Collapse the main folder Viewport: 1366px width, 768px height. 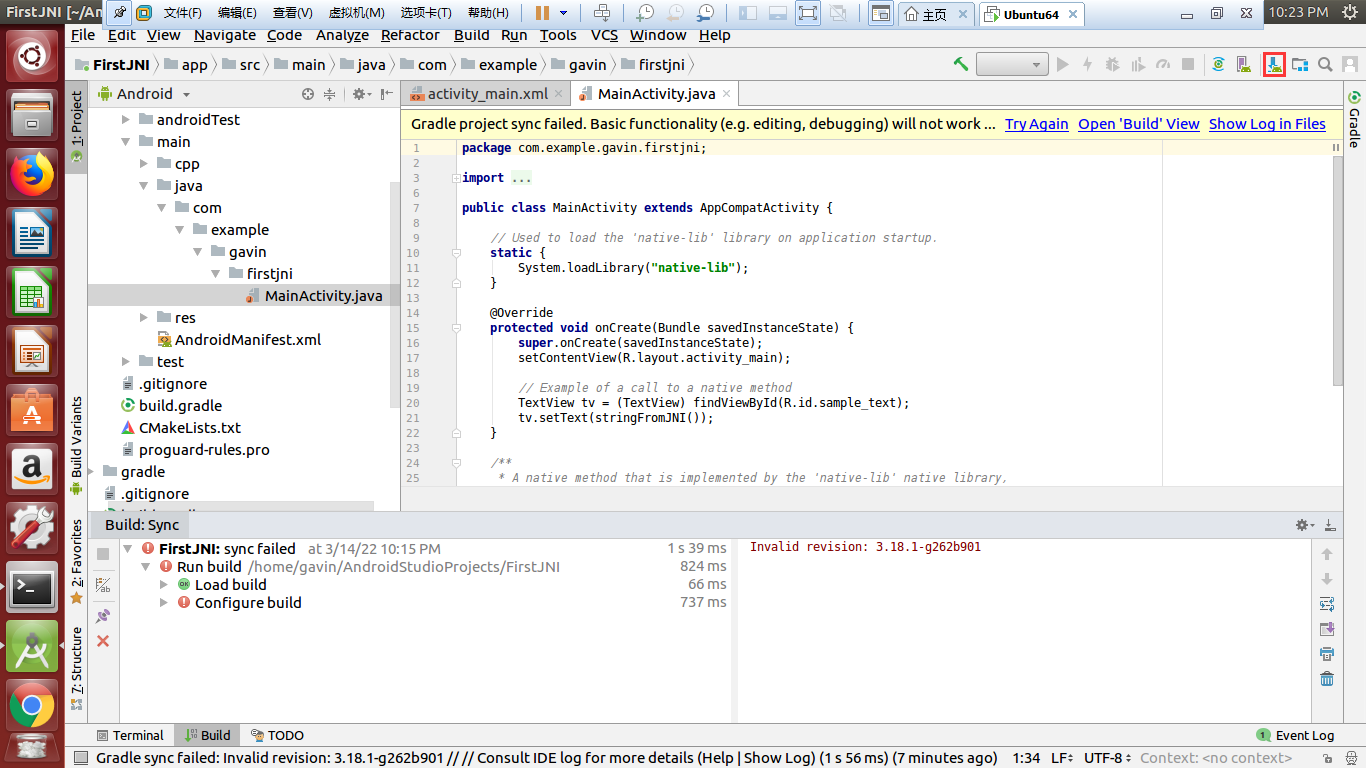pyautogui.click(x=125, y=142)
